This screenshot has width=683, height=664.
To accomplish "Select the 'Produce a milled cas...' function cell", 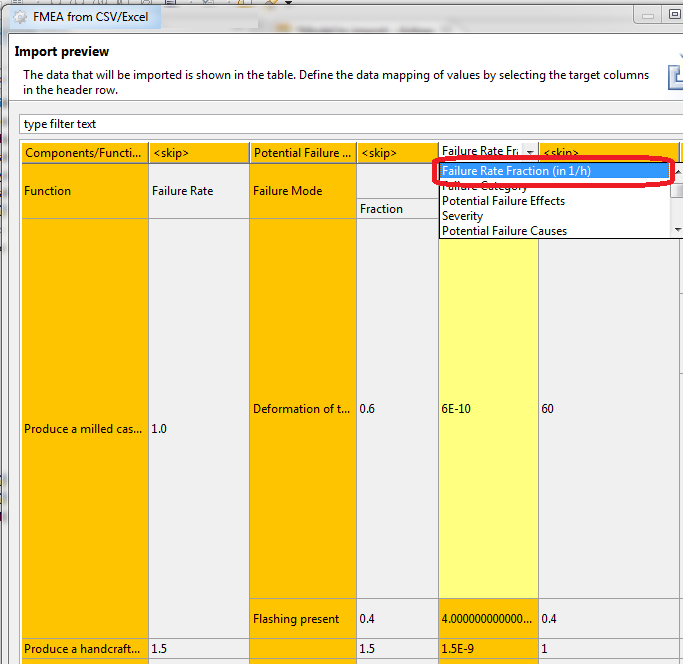I will (84, 429).
